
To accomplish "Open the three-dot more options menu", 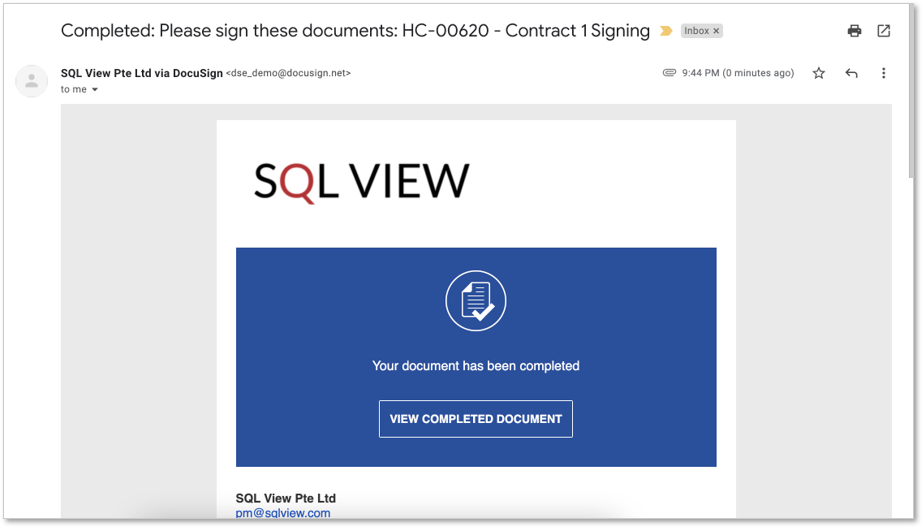I will coord(884,73).
